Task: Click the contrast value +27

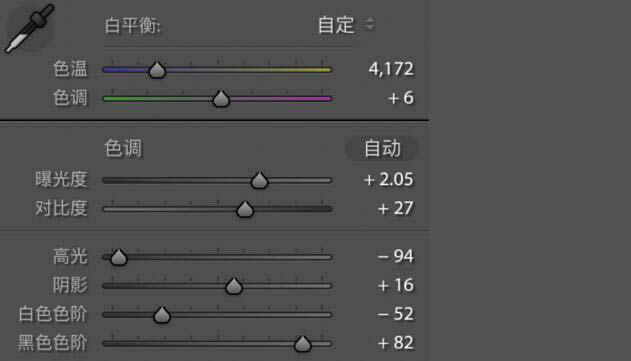Action: click(x=396, y=208)
